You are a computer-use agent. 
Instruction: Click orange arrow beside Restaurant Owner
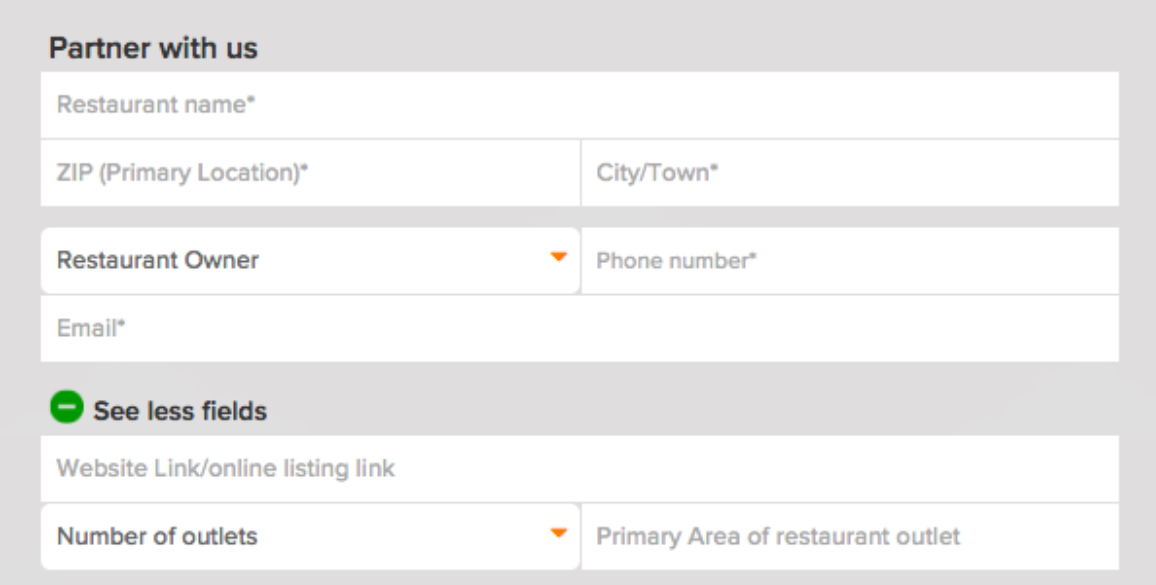tap(559, 257)
